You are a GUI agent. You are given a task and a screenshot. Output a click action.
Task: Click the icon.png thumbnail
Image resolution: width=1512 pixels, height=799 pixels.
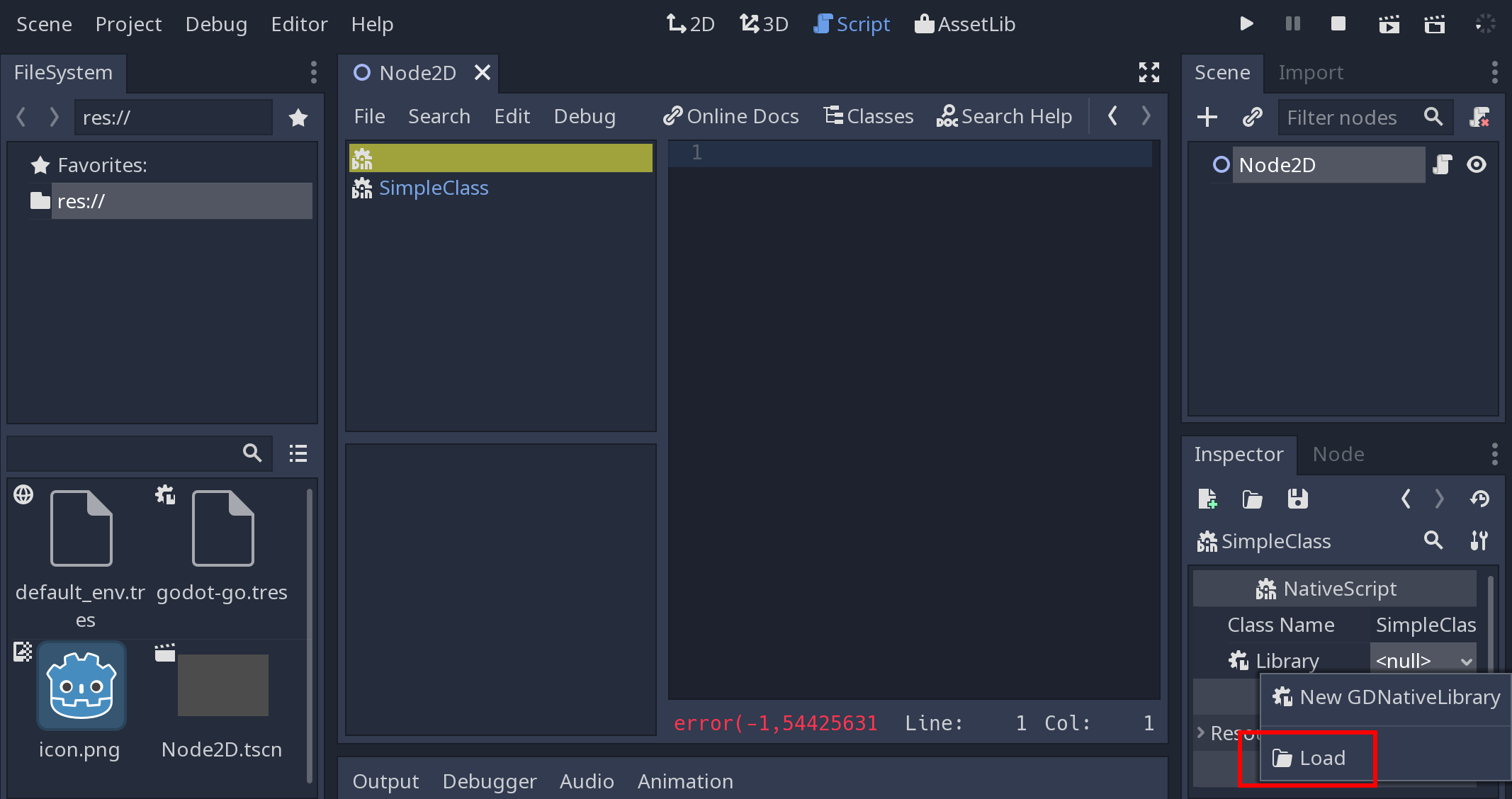point(81,686)
